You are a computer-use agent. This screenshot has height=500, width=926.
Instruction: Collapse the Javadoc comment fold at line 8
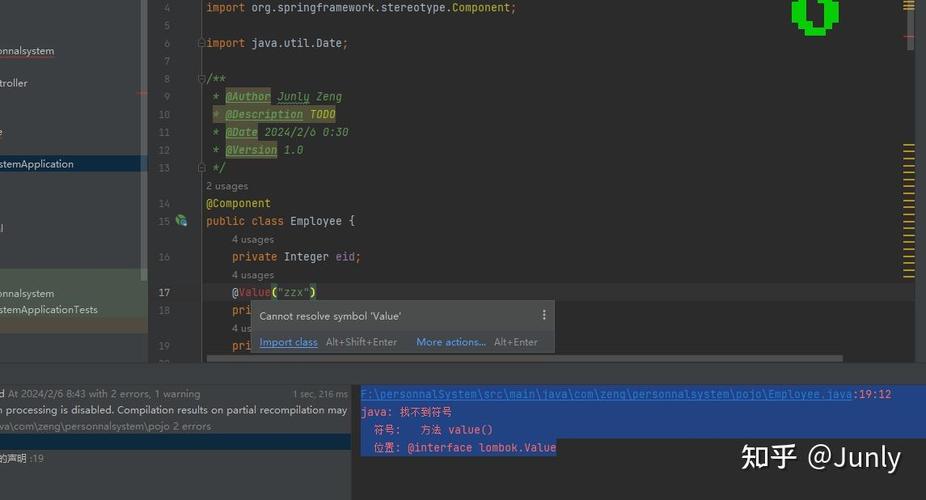(201, 79)
